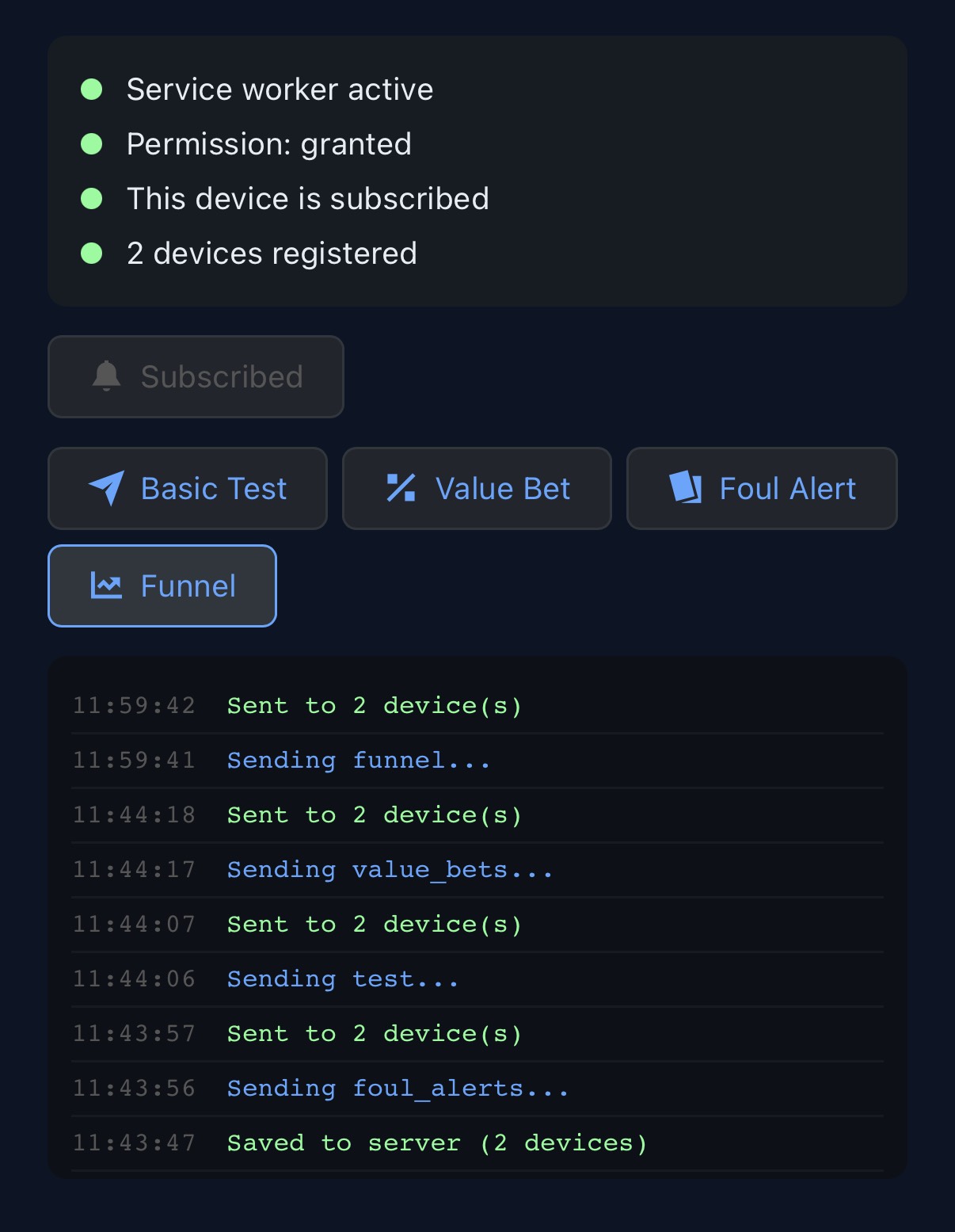Click the percent icon on Value Bet
The height and width of the screenshot is (1232, 955).
point(402,488)
